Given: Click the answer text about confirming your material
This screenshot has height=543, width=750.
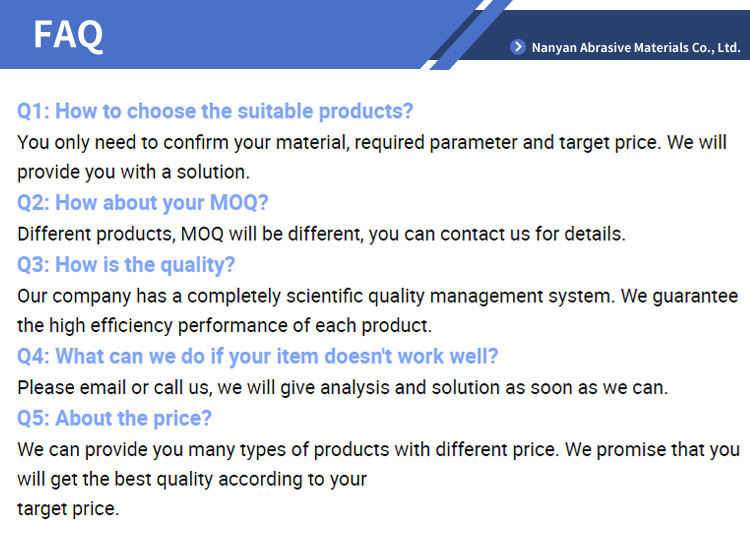Looking at the screenshot, I should [x=372, y=143].
